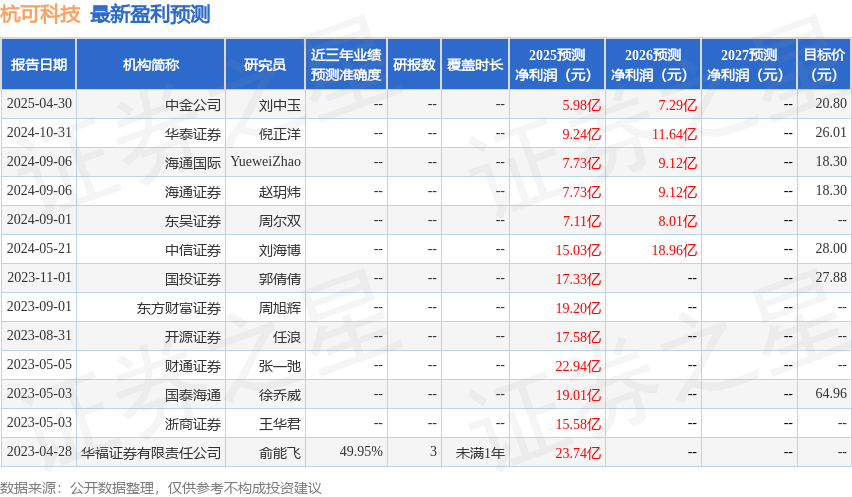The width and height of the screenshot is (852, 497).
Task: Click the 2027预测净利润 column header
Action: coord(749,65)
